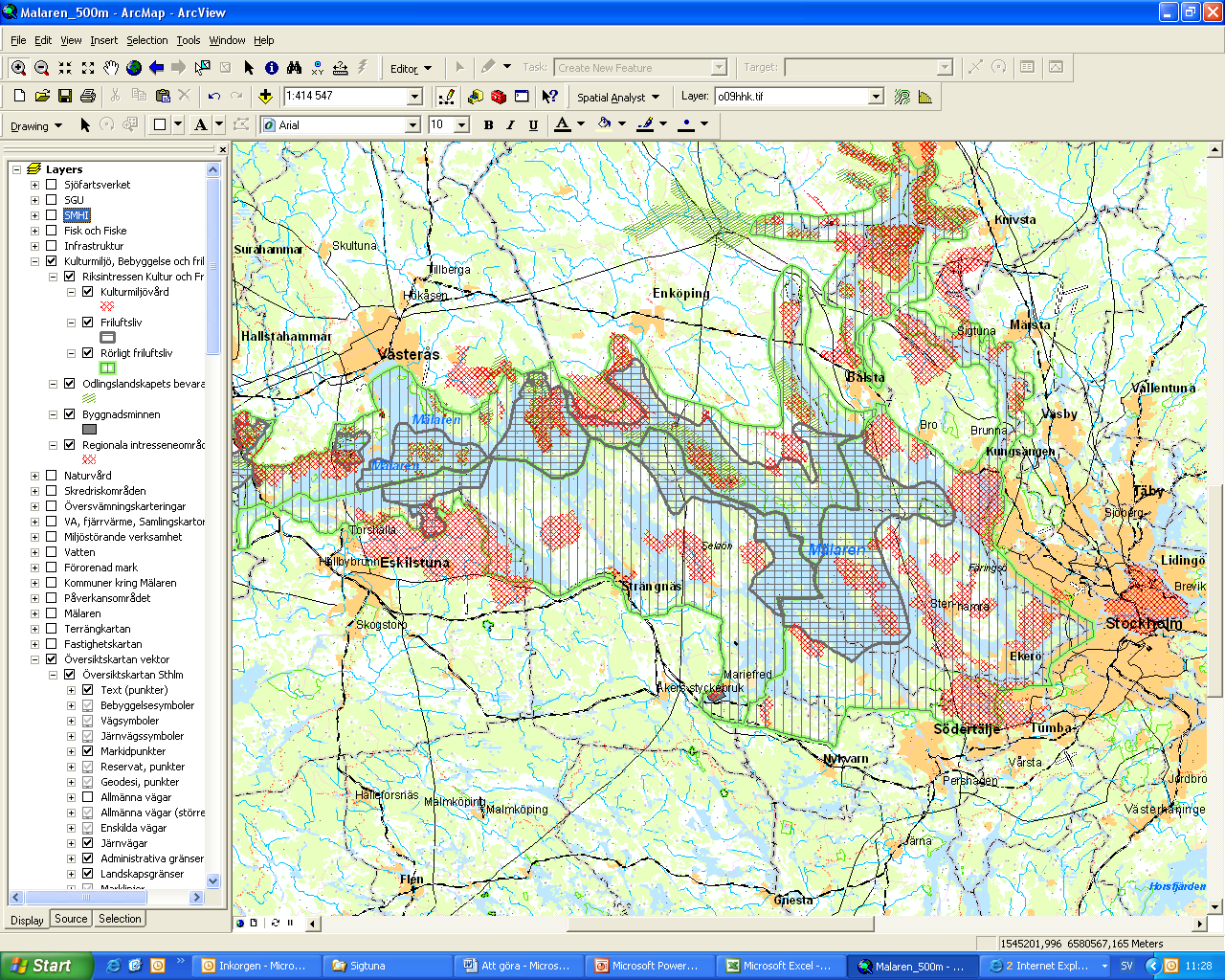Select the Pan hand tool

click(x=111, y=68)
